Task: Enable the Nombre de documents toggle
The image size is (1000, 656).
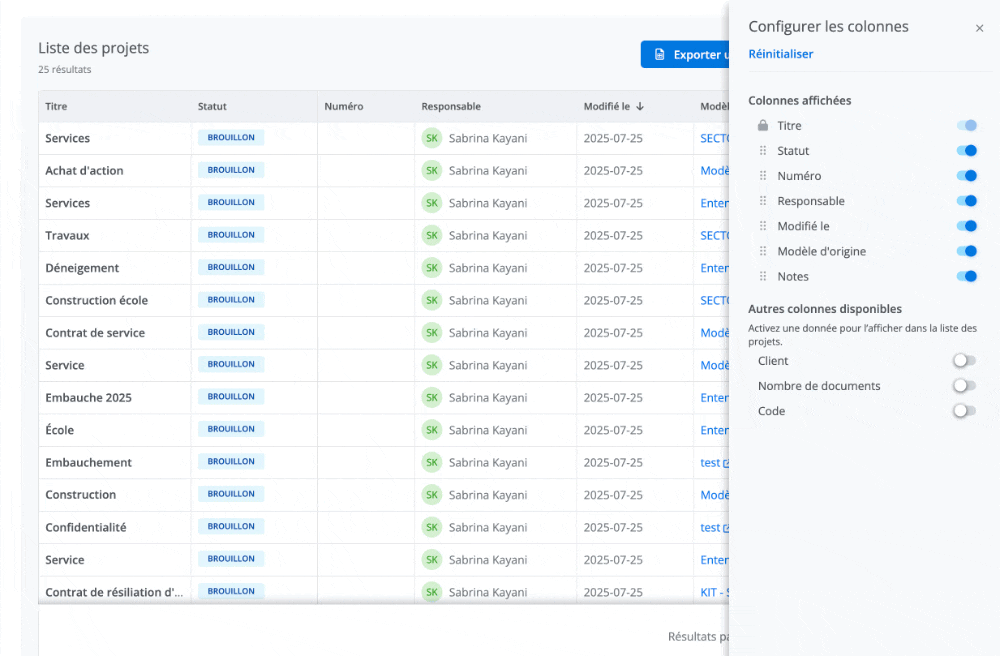Action: coord(963,385)
